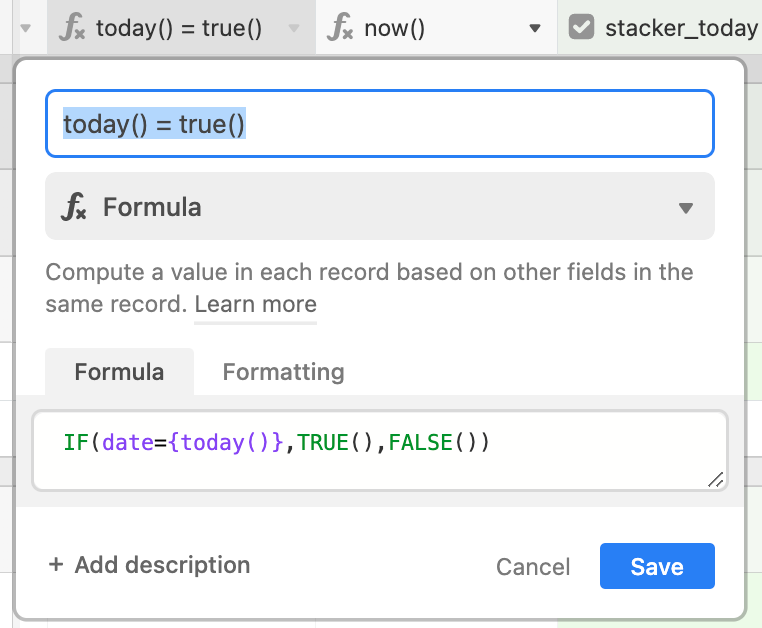
Task: Click the fx icon in Formula field type selector
Action: click(74, 207)
